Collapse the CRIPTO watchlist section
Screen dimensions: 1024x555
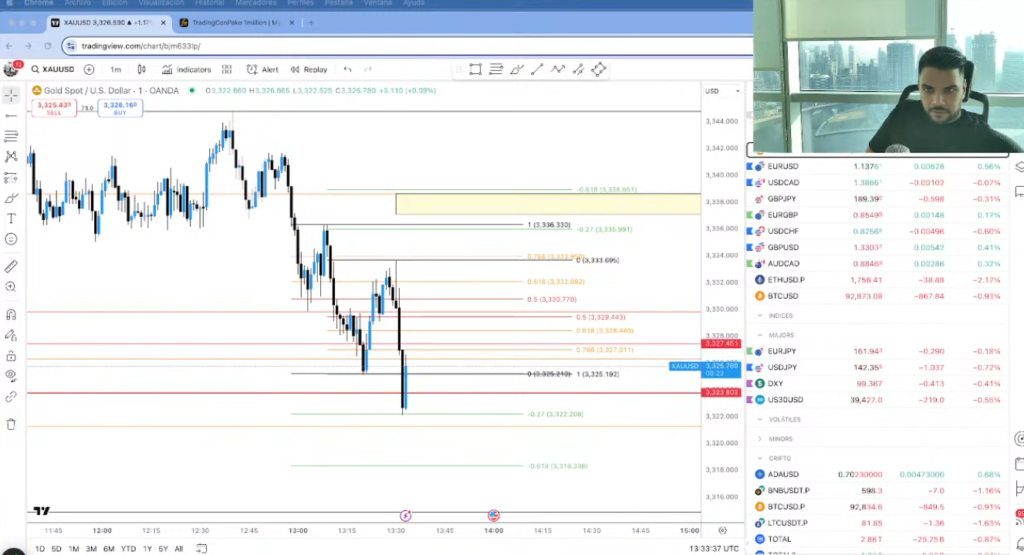coord(760,458)
